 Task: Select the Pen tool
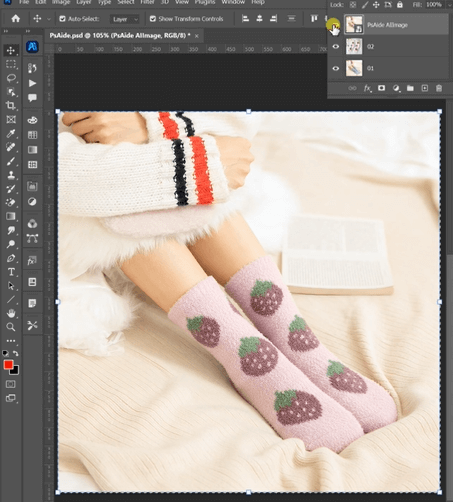tap(11, 258)
